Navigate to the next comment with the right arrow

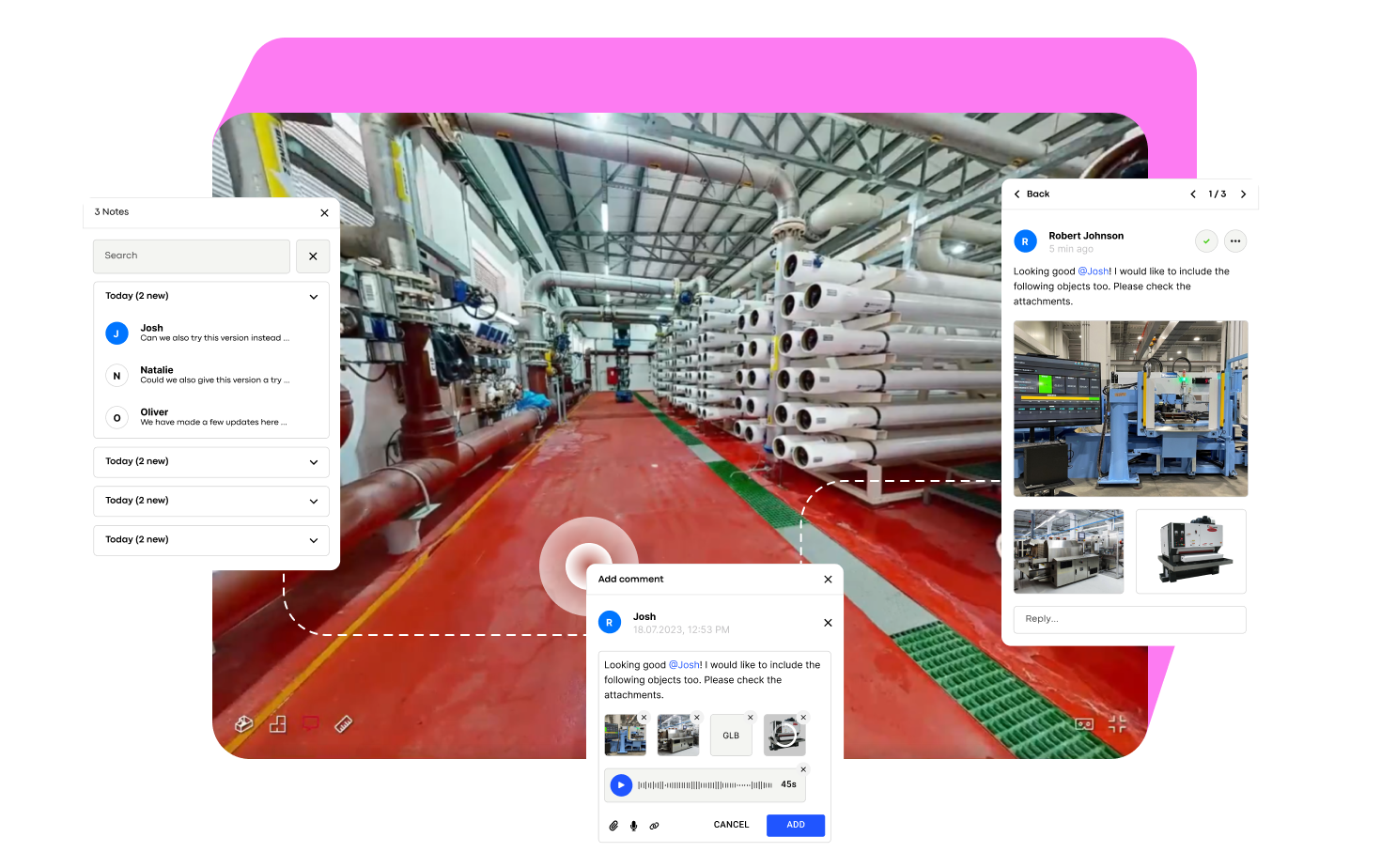[x=1243, y=194]
